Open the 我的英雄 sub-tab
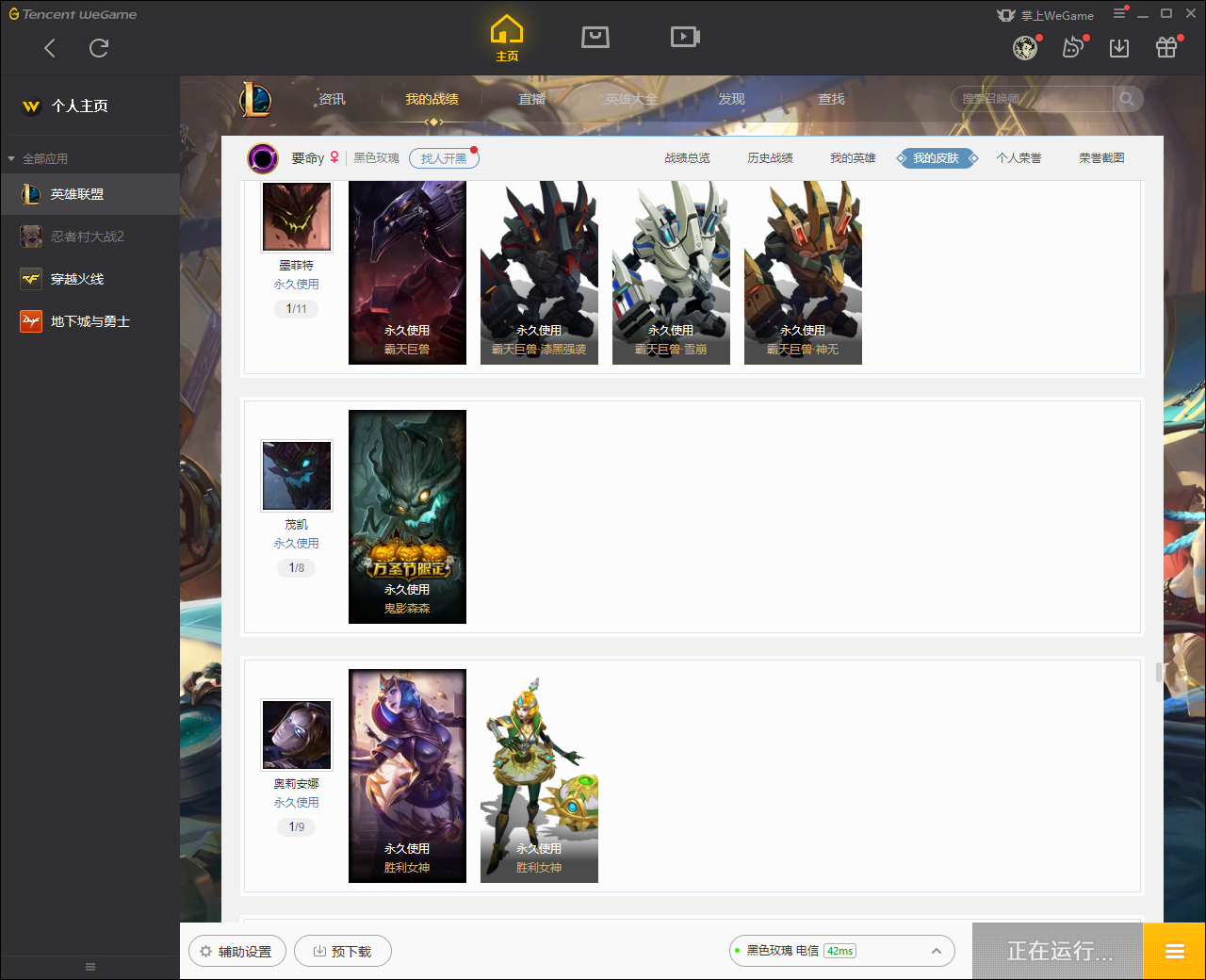This screenshot has height=980, width=1206. (853, 158)
